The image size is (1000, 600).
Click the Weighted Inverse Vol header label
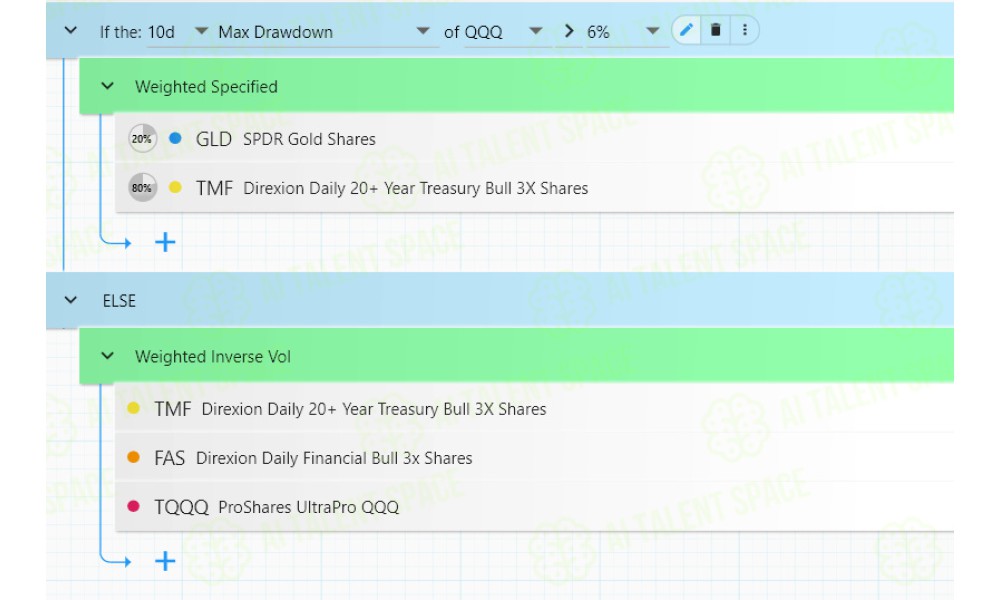(x=212, y=356)
